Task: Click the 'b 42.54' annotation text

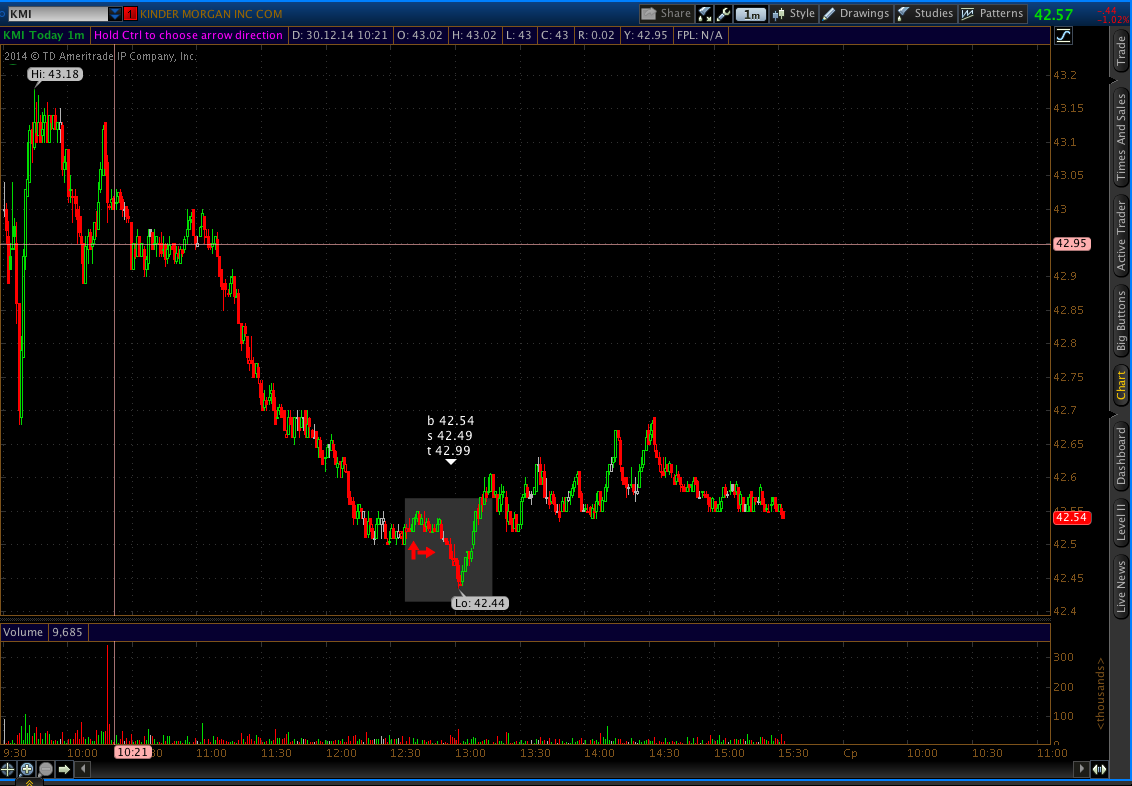Action: 450,421
